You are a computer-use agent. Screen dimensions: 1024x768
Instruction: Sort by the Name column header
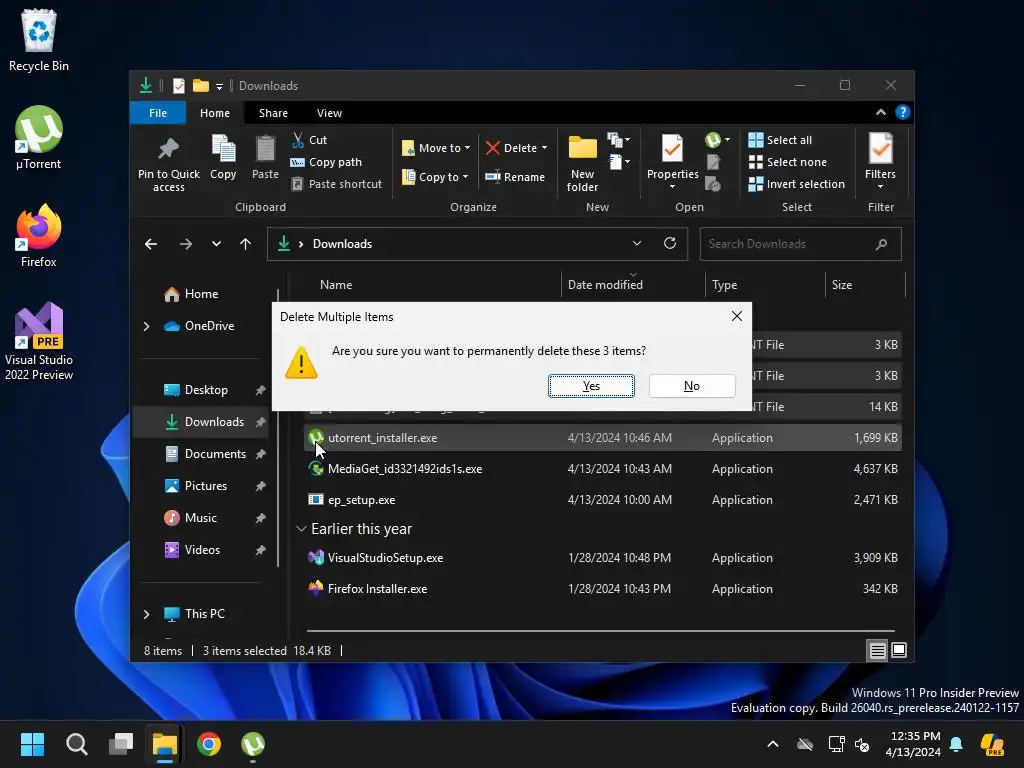(x=336, y=285)
